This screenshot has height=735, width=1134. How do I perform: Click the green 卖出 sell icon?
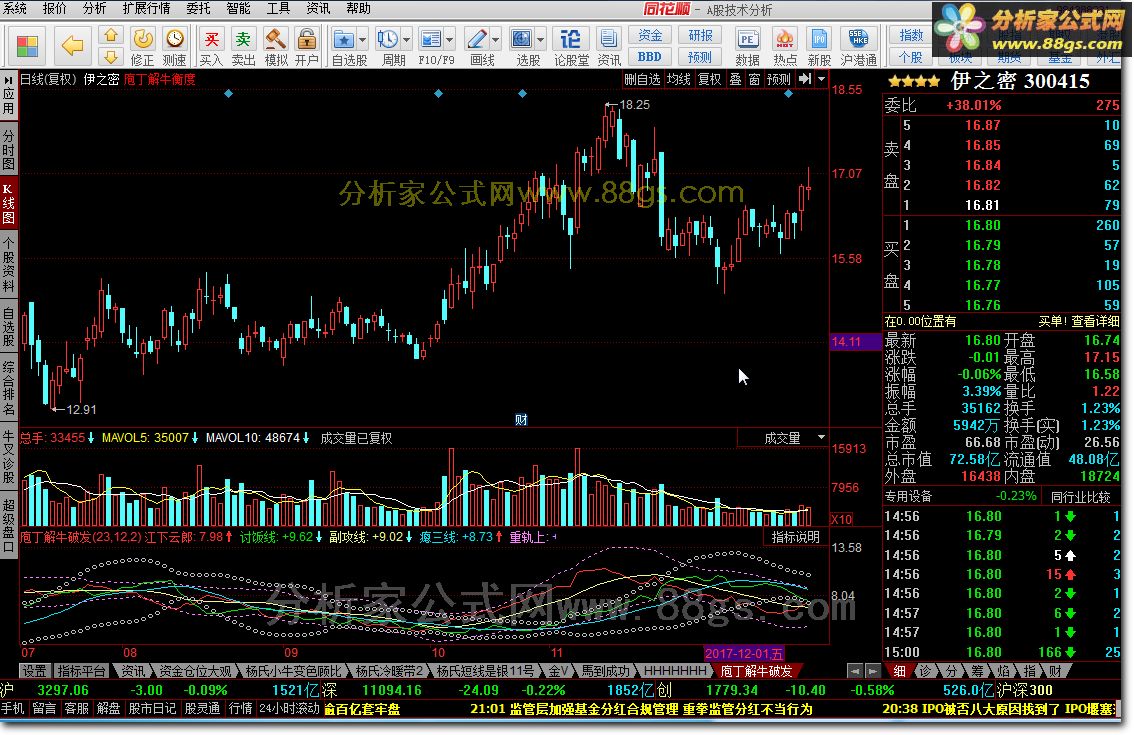244,39
